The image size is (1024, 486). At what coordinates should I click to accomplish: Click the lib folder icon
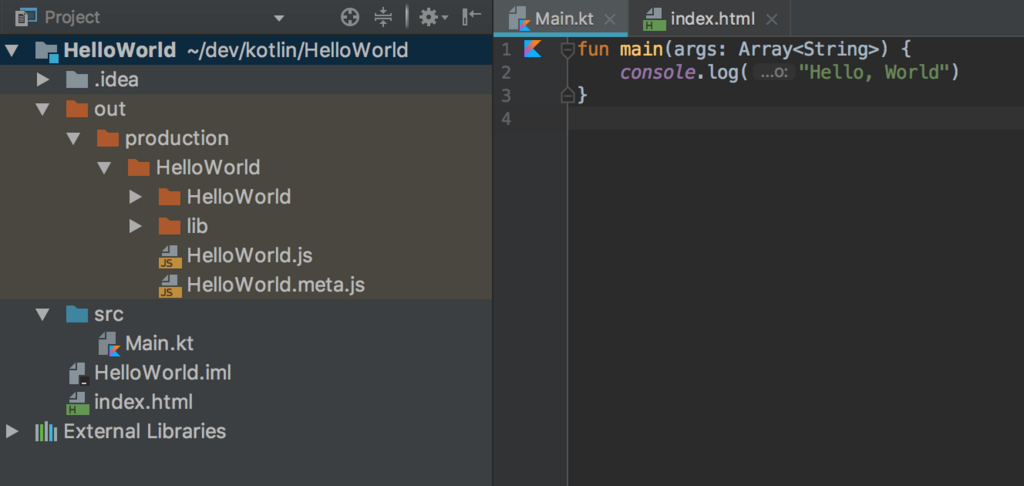169,226
